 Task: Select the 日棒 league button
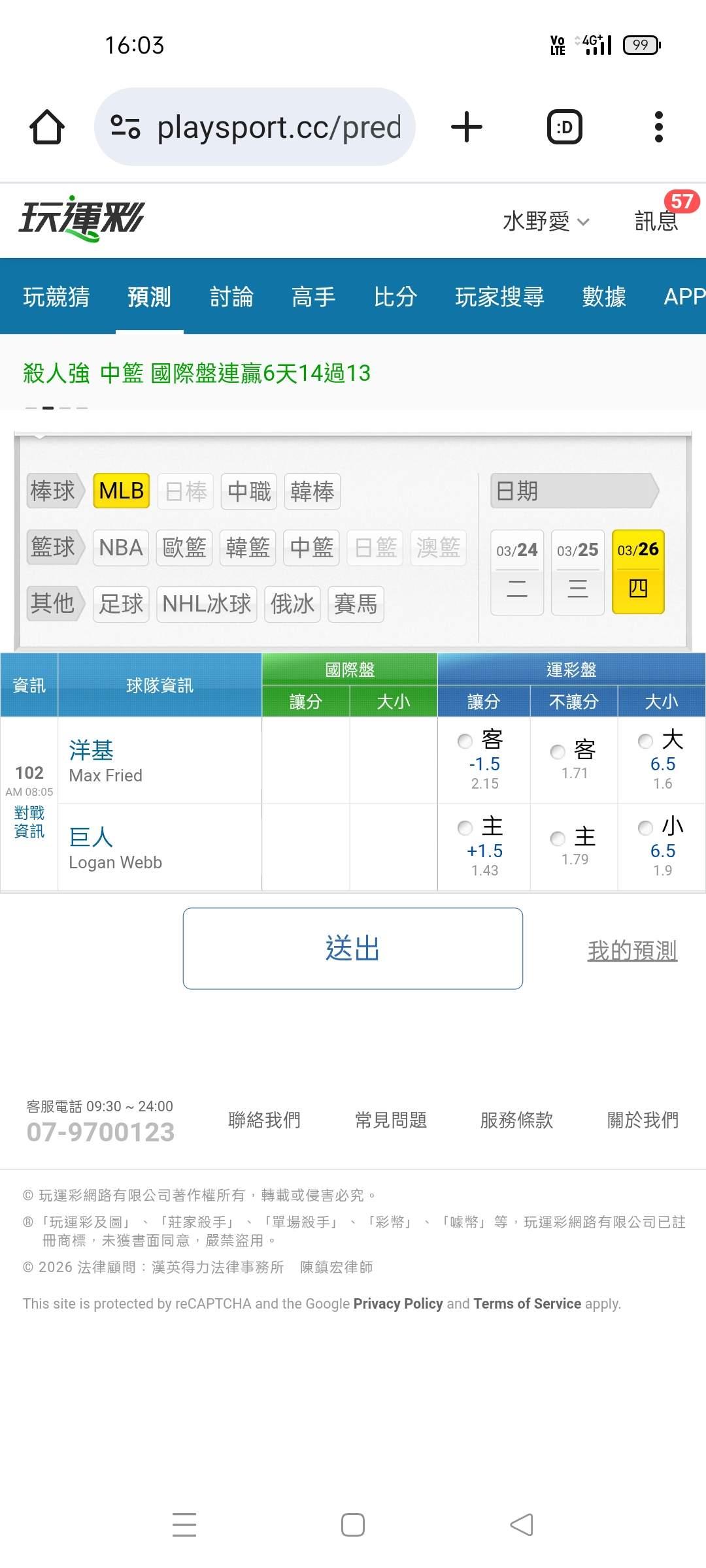pyautogui.click(x=186, y=491)
